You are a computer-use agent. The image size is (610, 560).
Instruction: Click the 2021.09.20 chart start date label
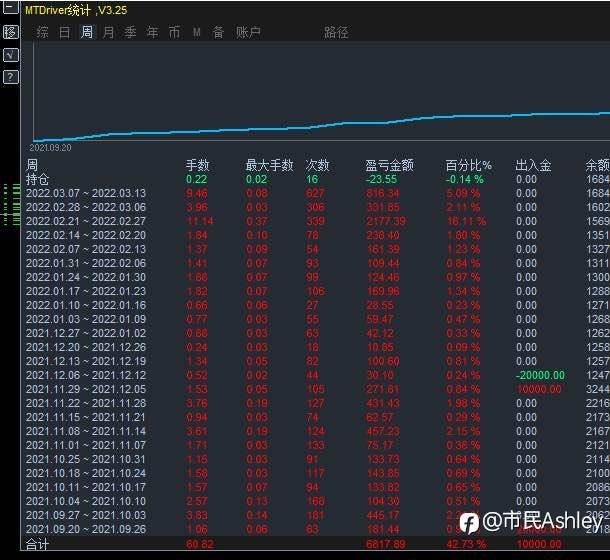coord(50,148)
